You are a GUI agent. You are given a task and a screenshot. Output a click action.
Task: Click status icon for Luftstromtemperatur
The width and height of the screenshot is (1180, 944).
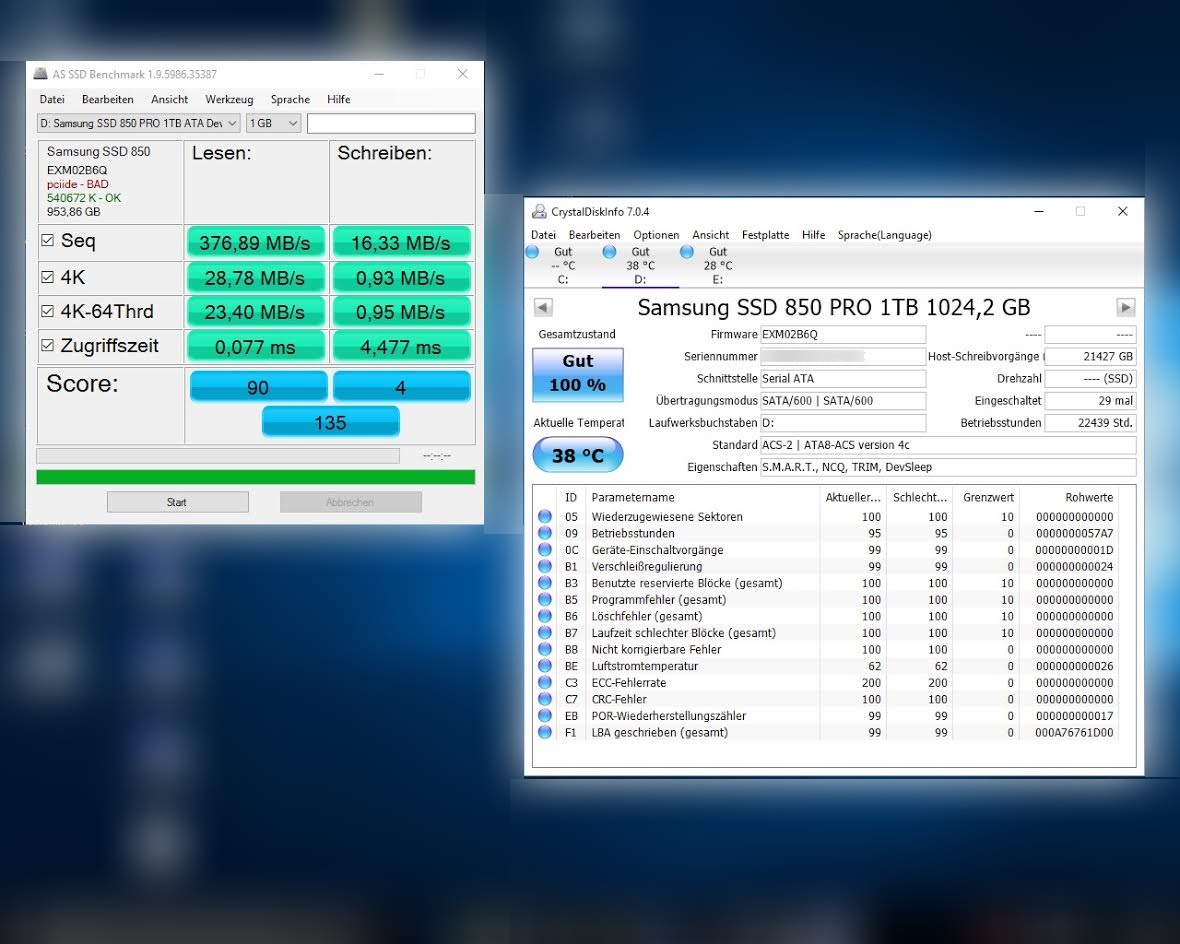tap(545, 665)
